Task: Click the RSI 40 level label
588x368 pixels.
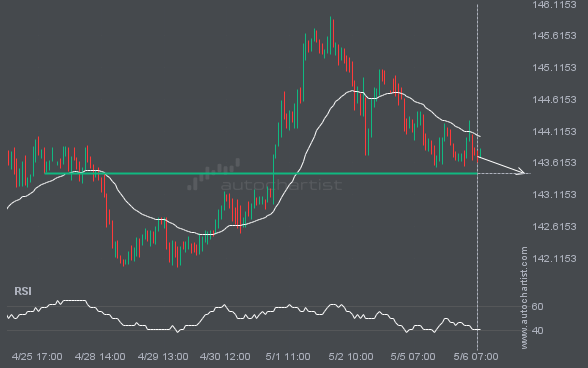Action: (537, 330)
